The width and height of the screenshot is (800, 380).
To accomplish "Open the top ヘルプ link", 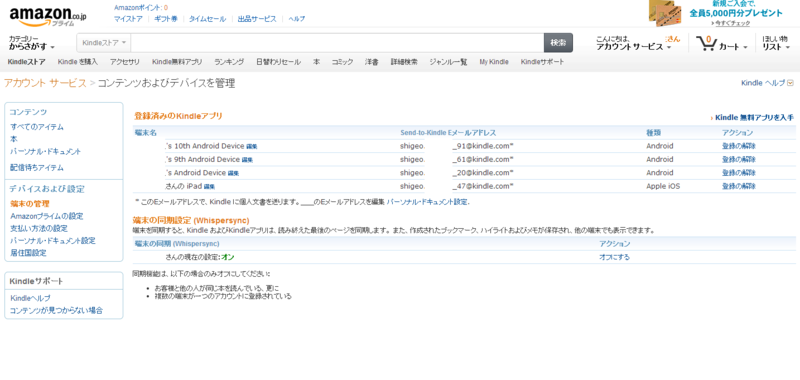I will [296, 19].
